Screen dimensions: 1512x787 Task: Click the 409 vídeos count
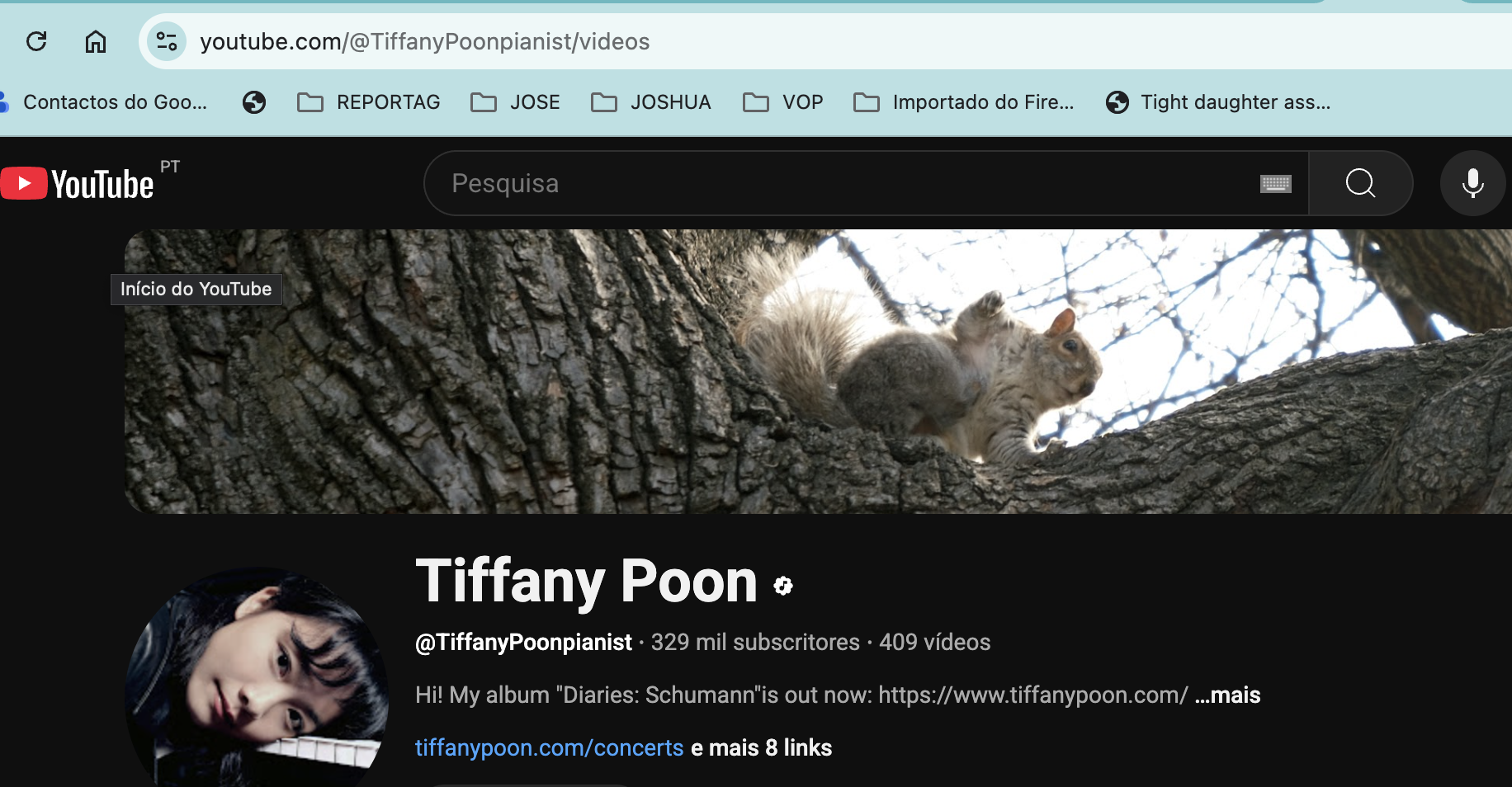(934, 642)
